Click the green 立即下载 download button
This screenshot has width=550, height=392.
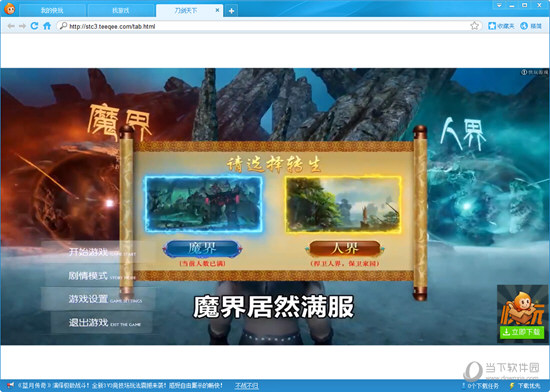522,332
